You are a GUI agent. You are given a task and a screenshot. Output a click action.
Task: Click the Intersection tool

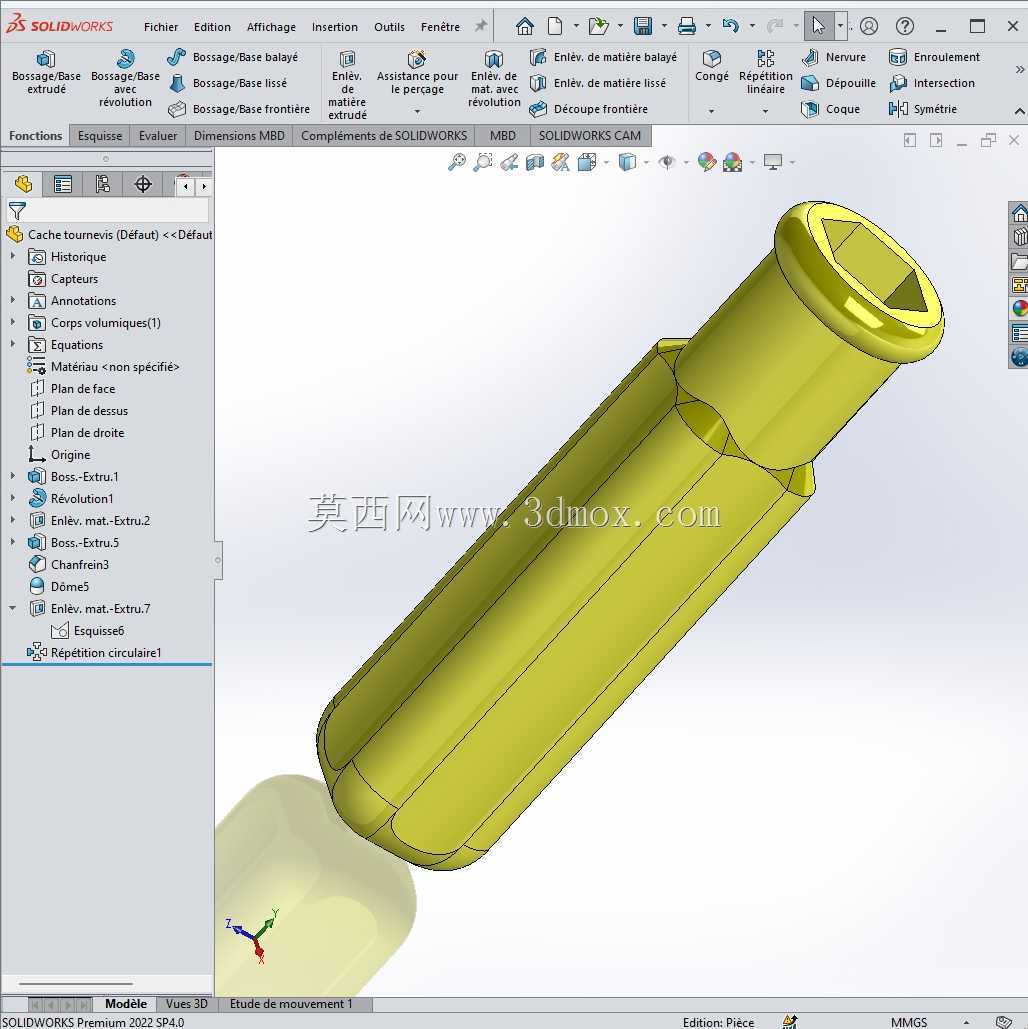pyautogui.click(x=932, y=83)
